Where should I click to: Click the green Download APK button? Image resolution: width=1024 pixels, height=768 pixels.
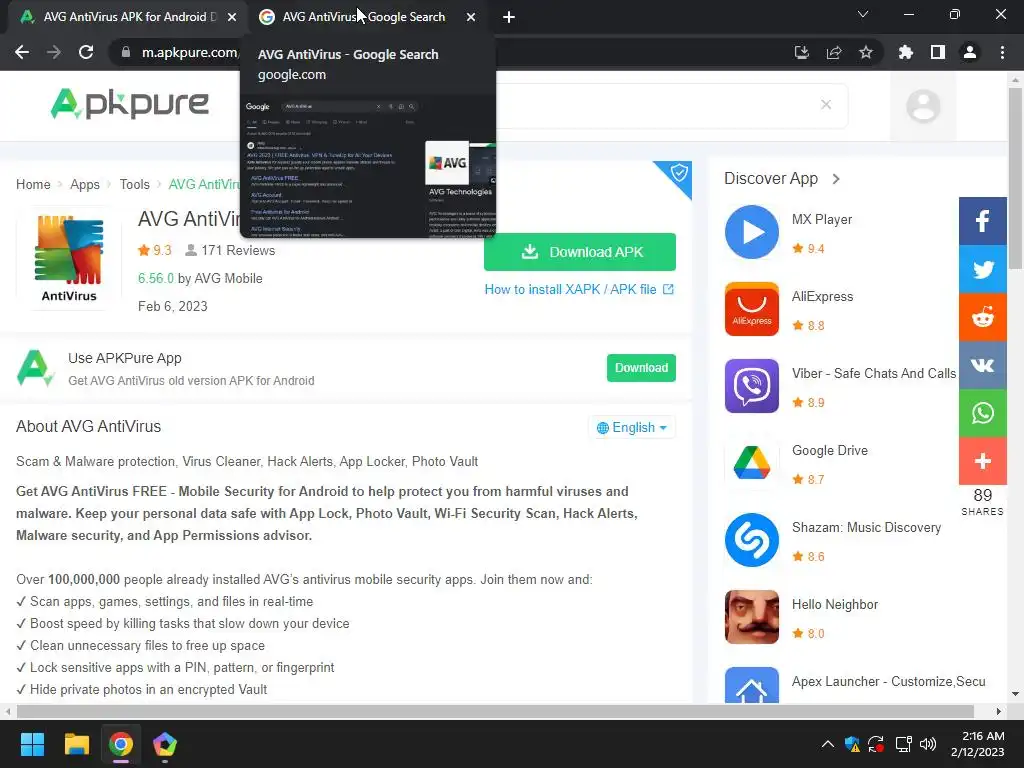click(x=580, y=252)
